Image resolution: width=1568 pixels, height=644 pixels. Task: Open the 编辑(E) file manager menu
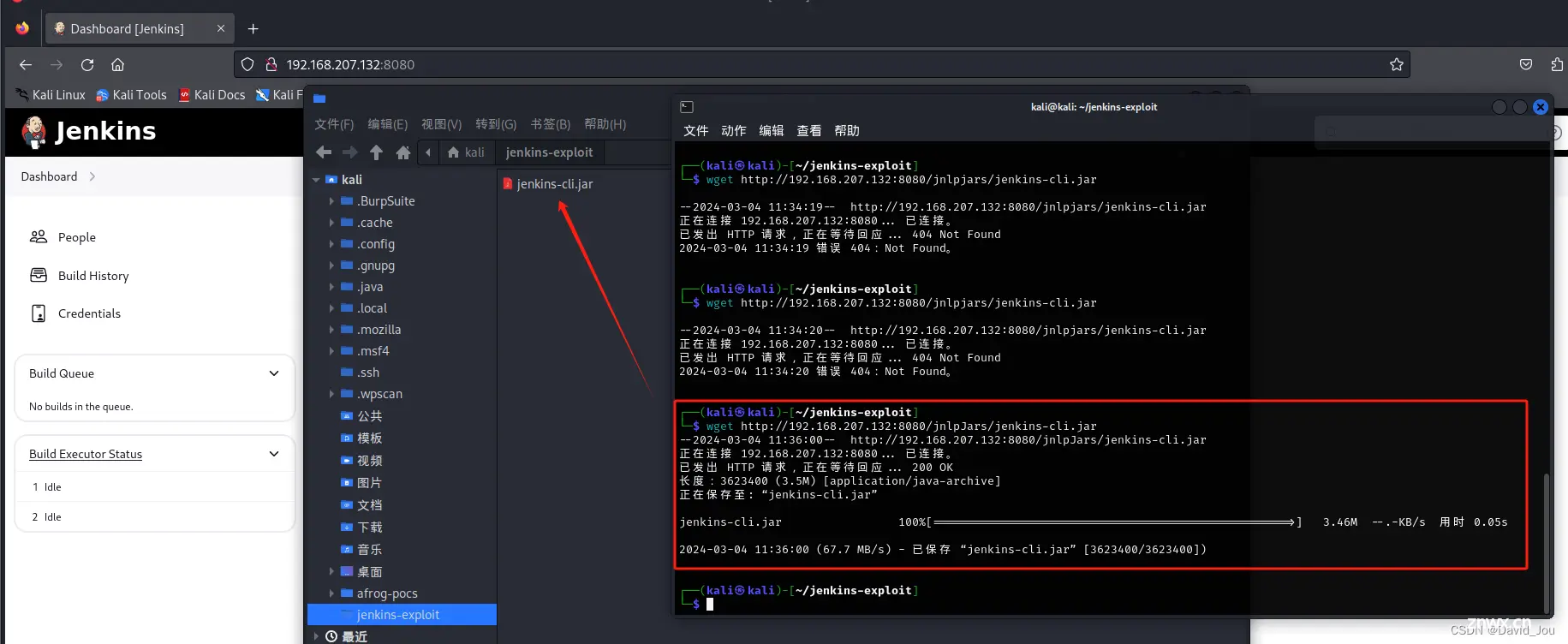click(388, 124)
